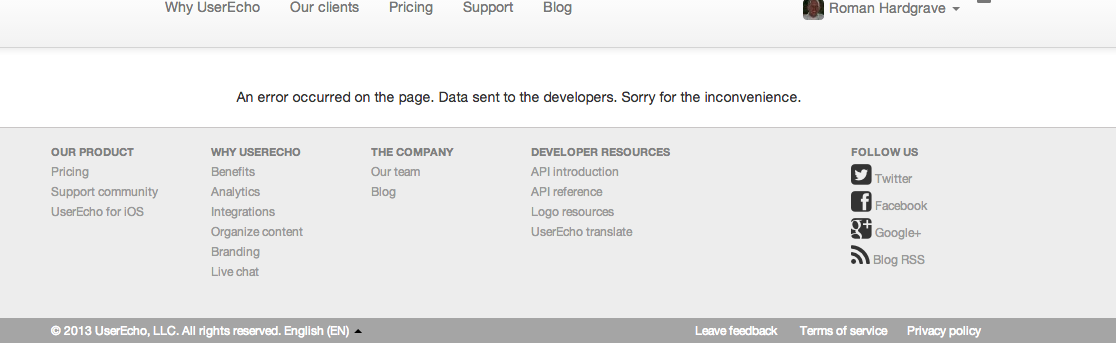
Task: Click the Google+ text link
Action: [897, 233]
